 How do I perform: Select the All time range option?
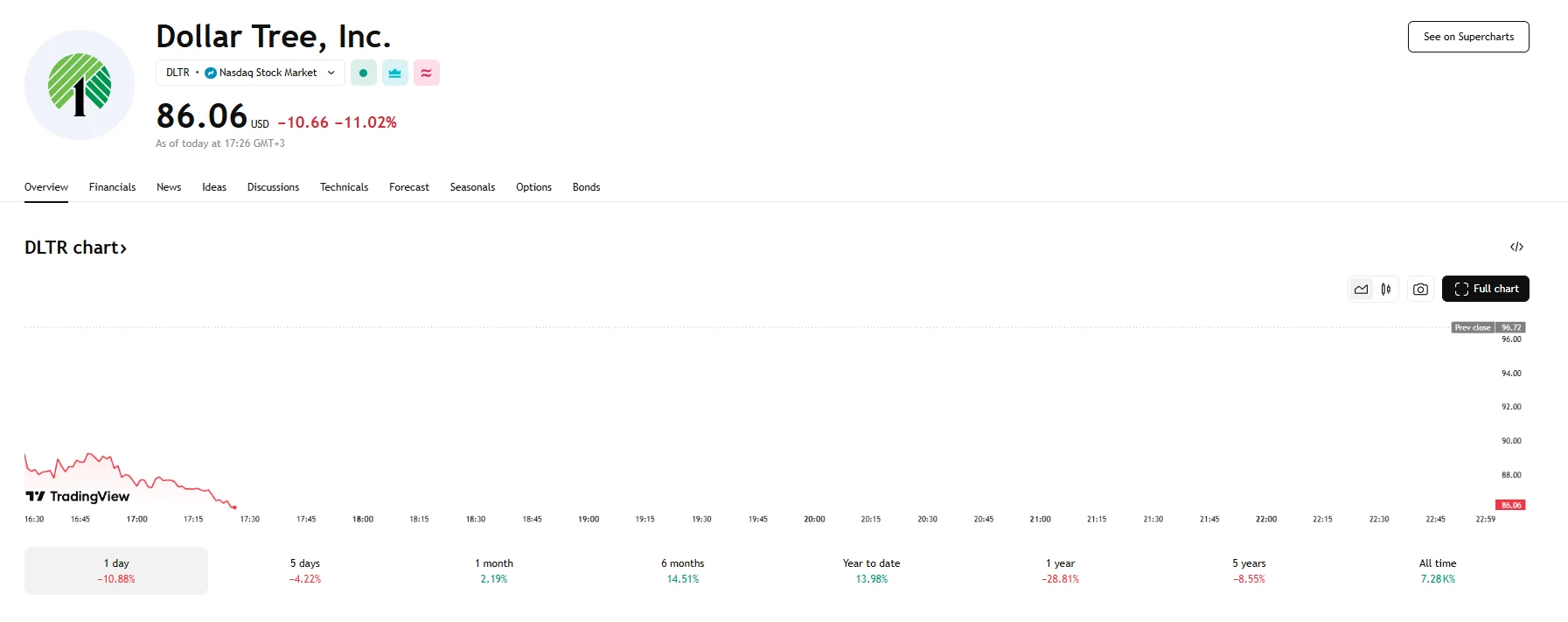coord(1438,570)
